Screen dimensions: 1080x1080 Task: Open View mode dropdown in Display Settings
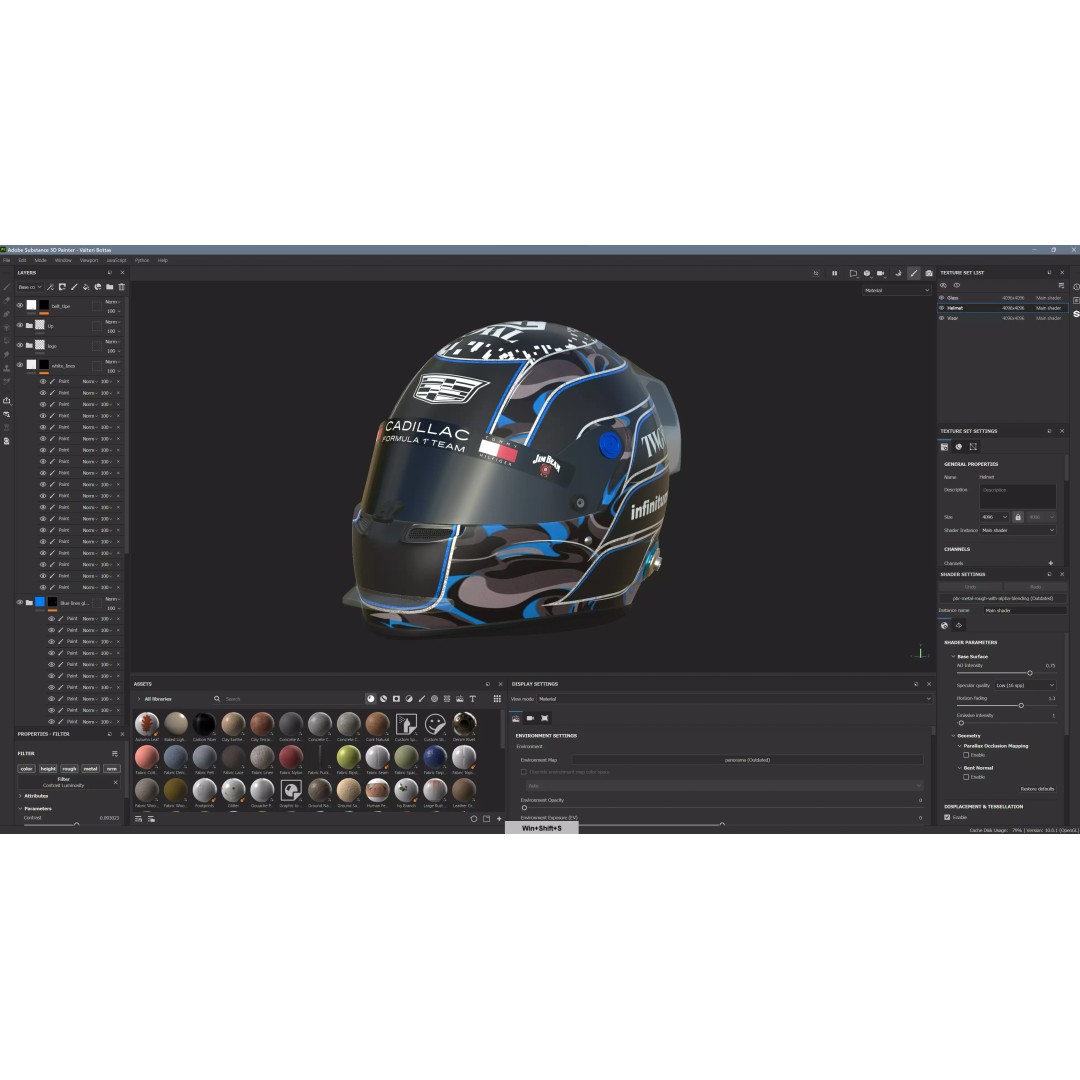734,699
